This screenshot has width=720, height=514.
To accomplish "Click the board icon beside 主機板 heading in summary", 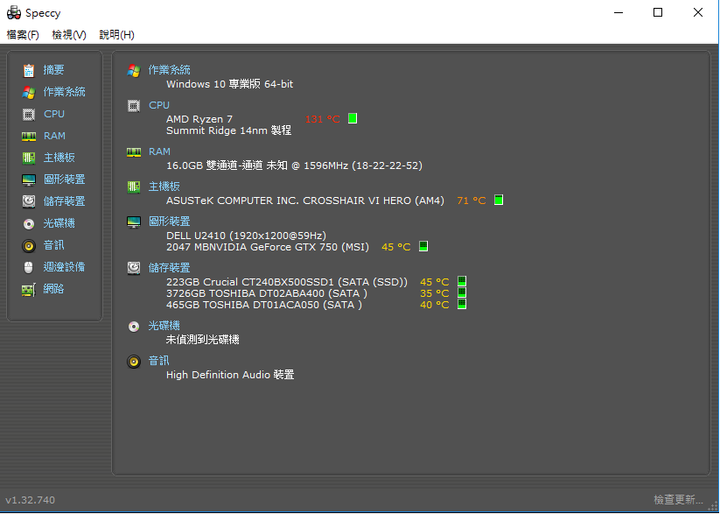I will pos(134,187).
